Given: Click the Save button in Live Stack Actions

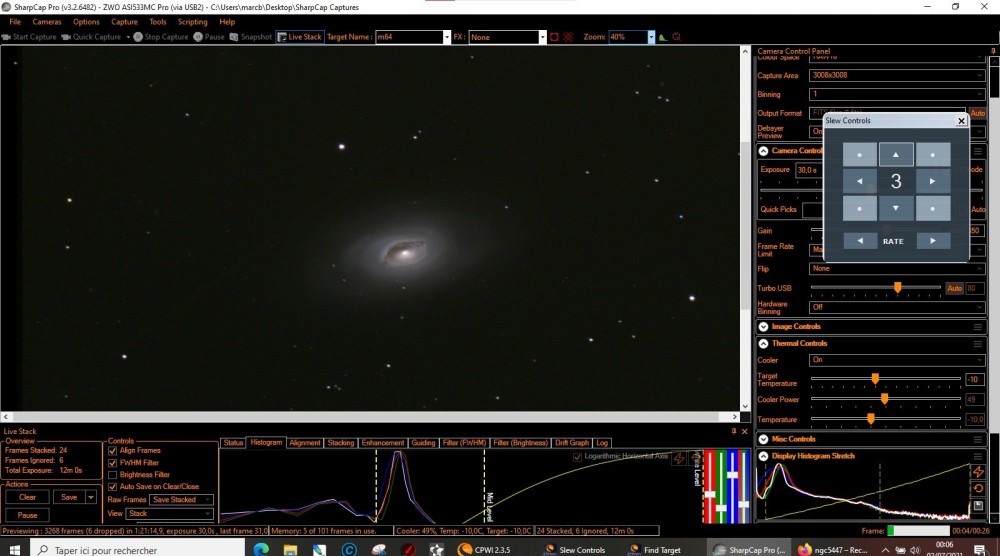Looking at the screenshot, I should [x=69, y=497].
